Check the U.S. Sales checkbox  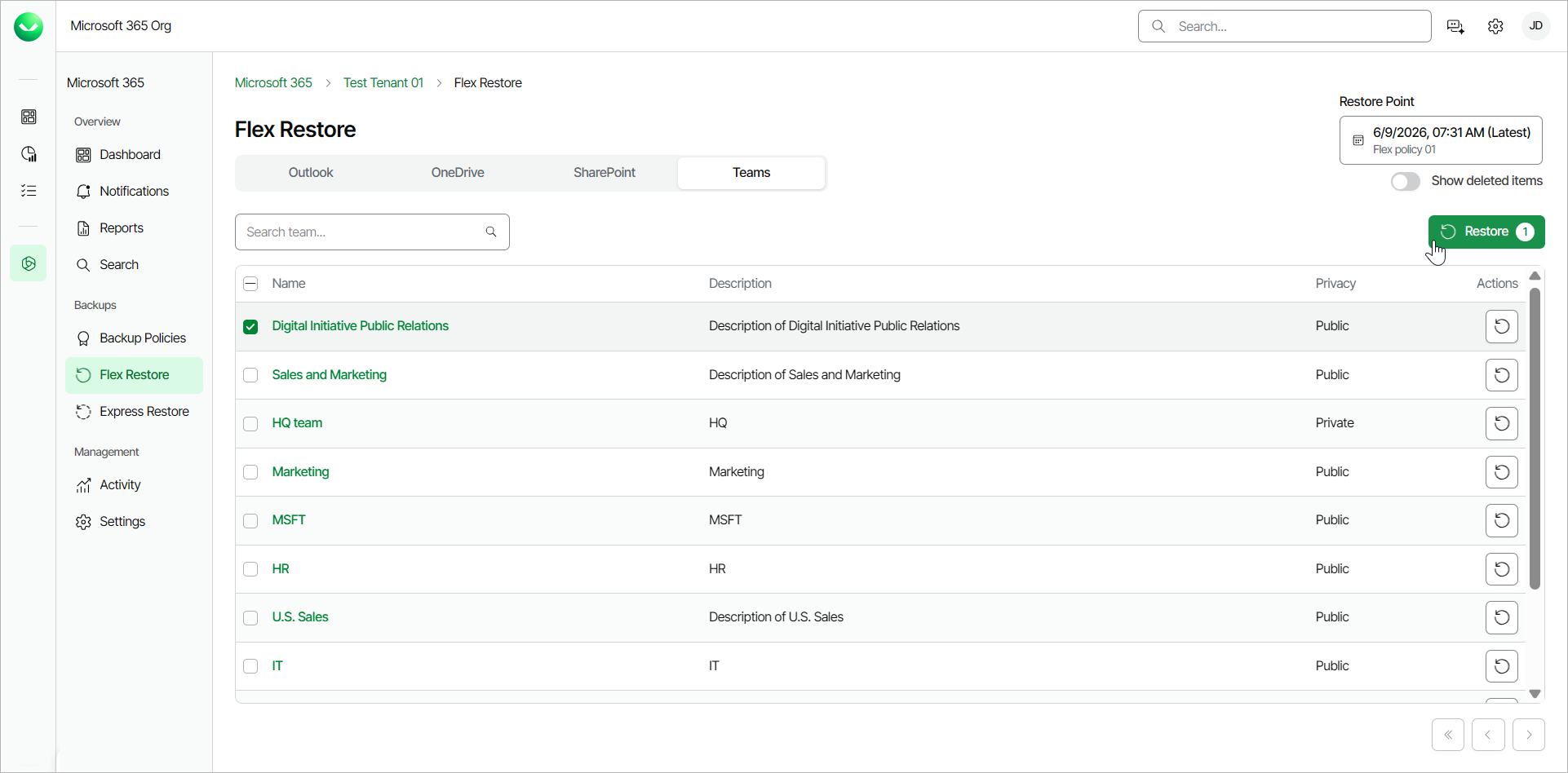(x=250, y=617)
